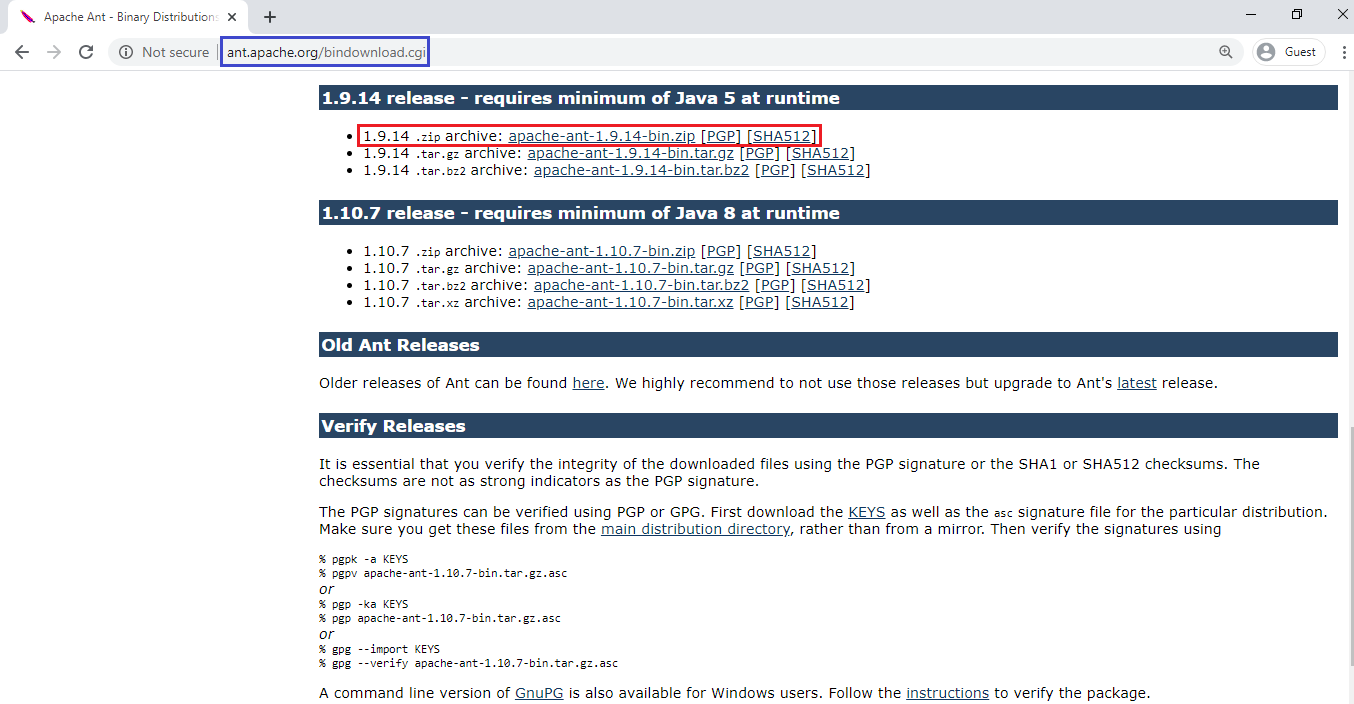Reload the Apache Ant download page
Image resolution: width=1354 pixels, height=704 pixels.
tap(86, 52)
